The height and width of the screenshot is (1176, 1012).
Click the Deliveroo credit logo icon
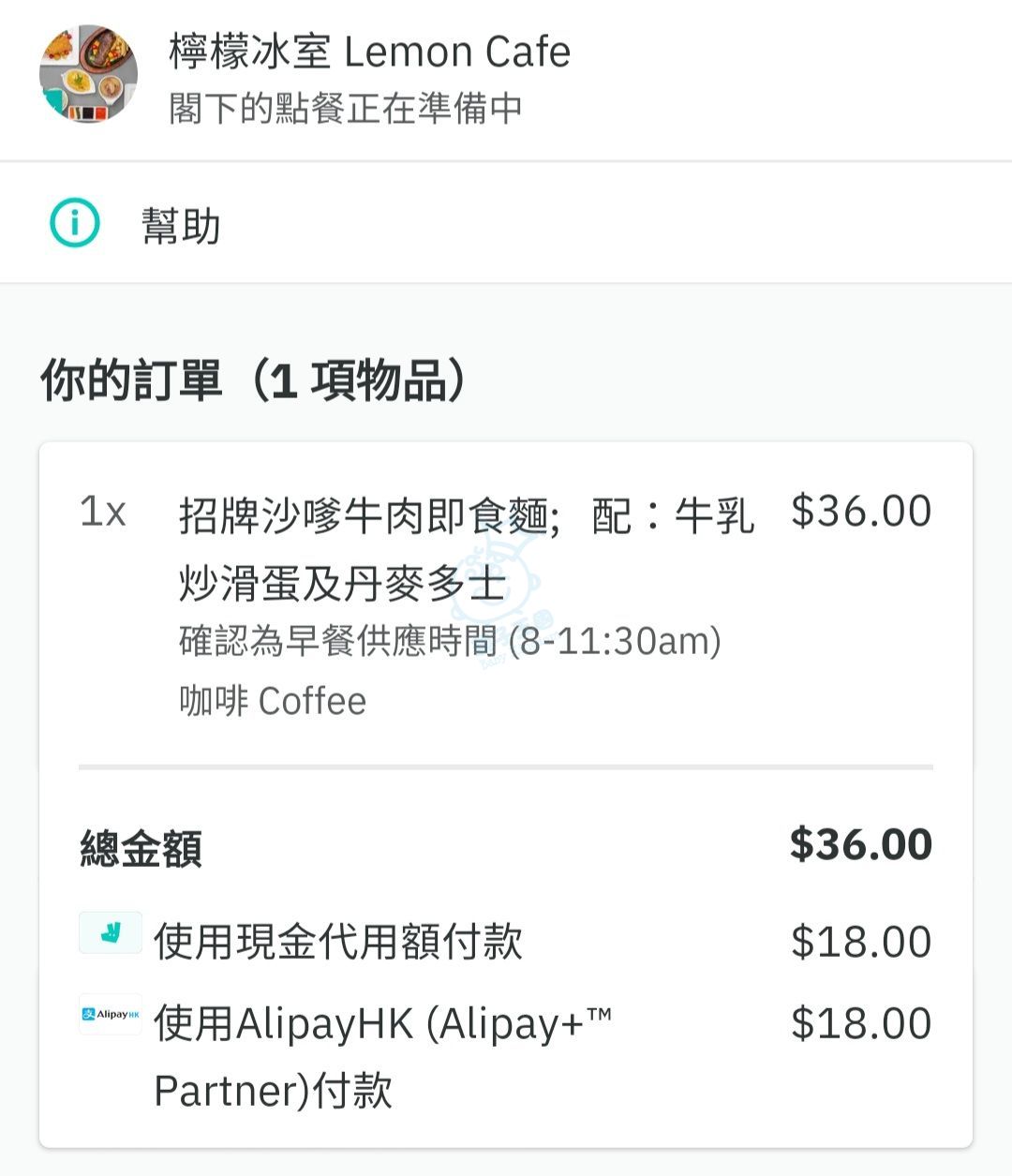(x=111, y=932)
